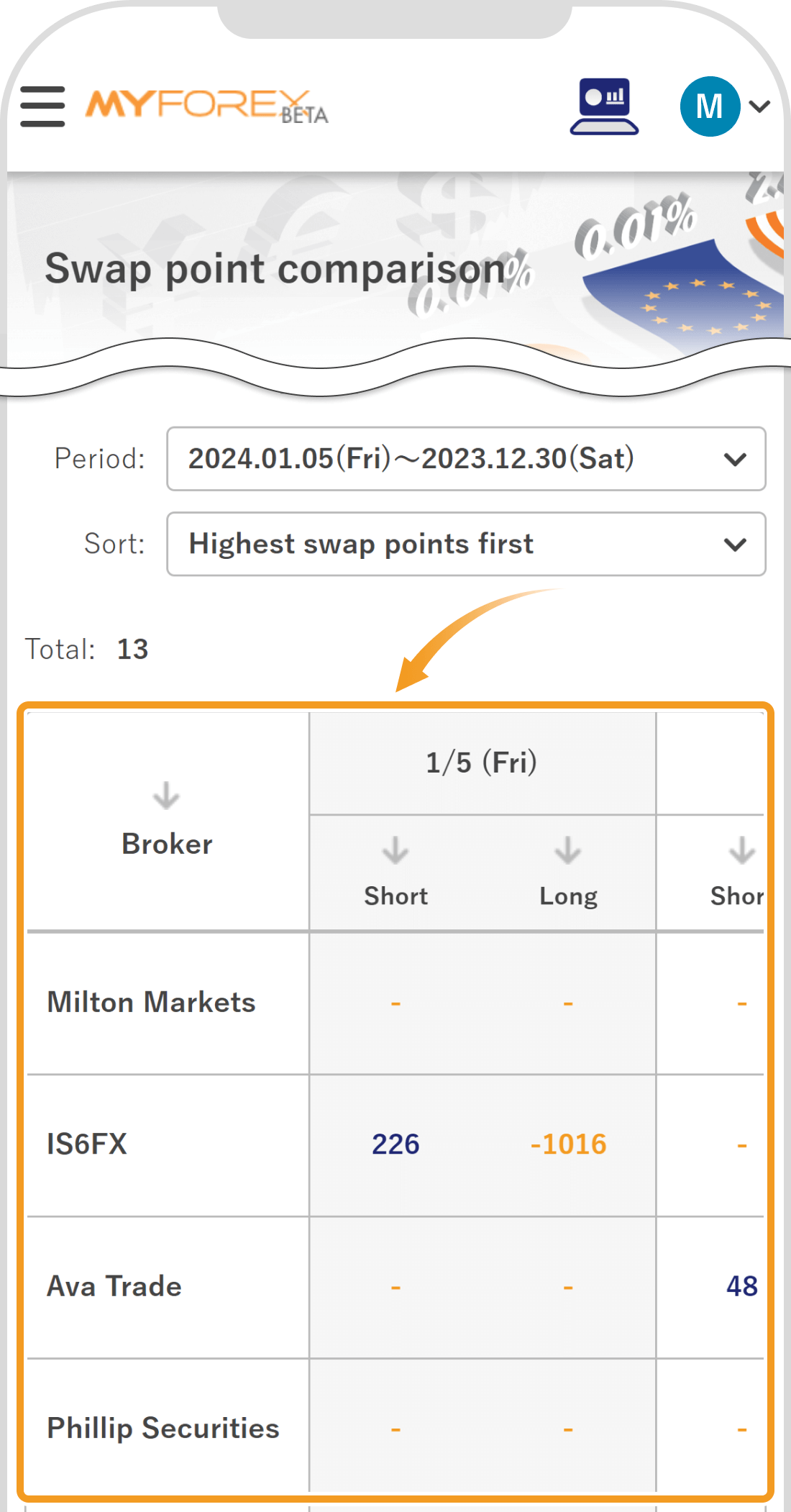Image resolution: width=791 pixels, height=1512 pixels.
Task: Open the Period date range dropdown
Action: pyautogui.click(x=466, y=459)
